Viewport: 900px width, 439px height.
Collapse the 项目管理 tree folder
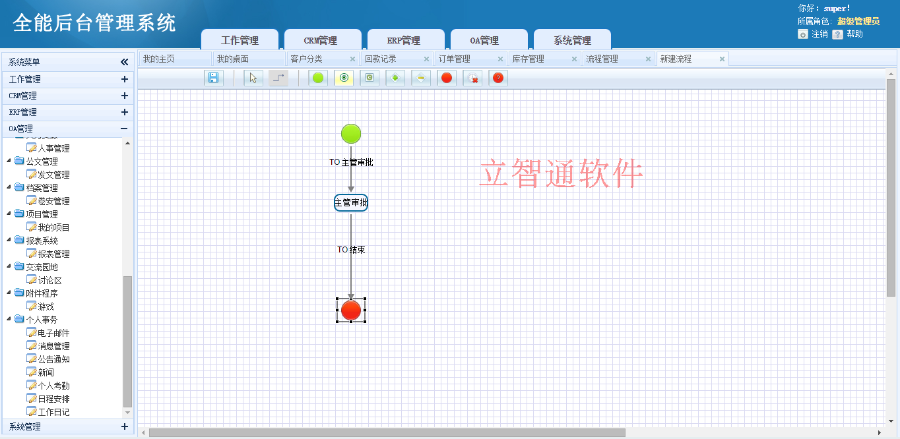(9, 214)
